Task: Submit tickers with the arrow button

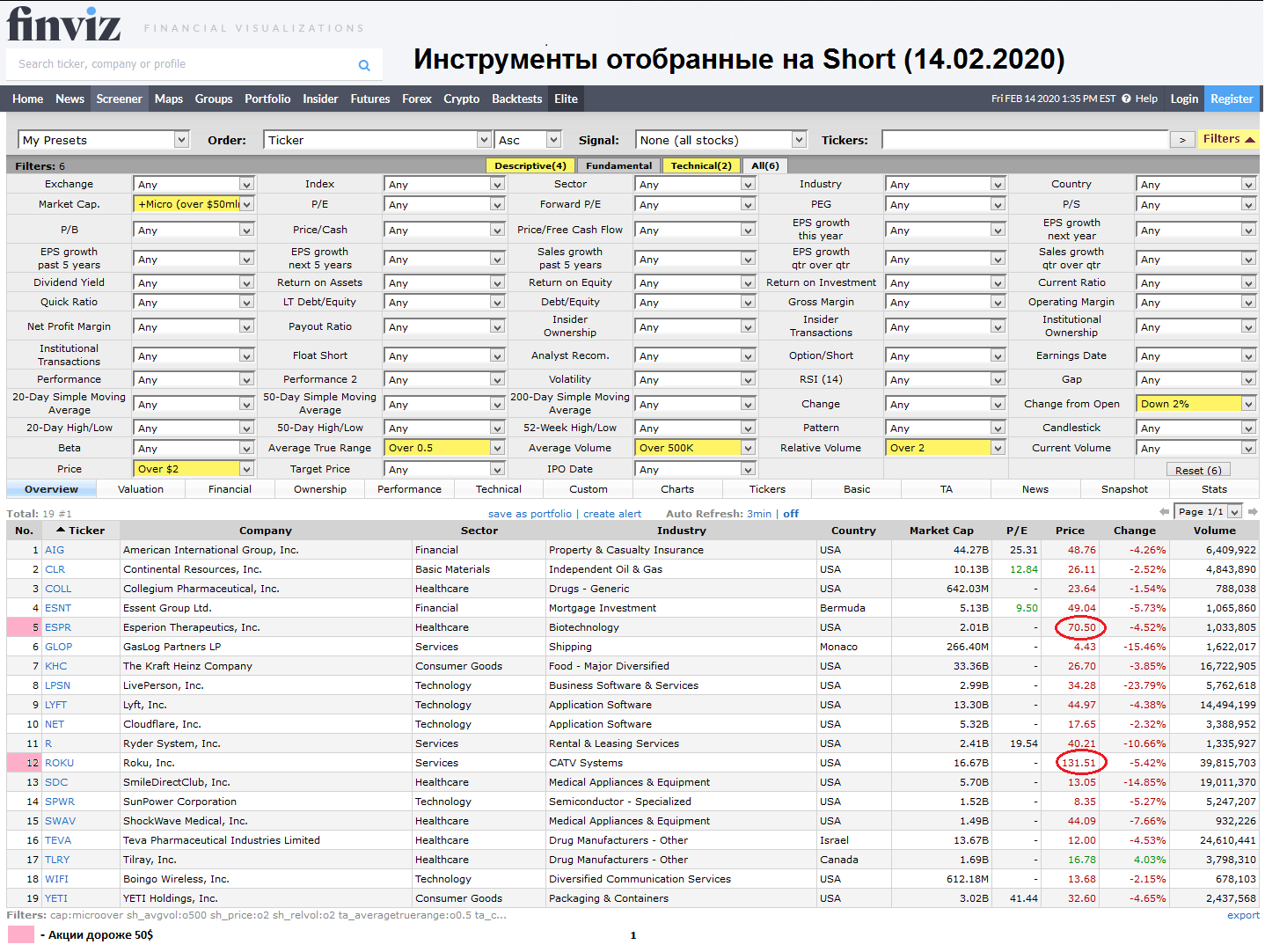Action: [x=1182, y=140]
